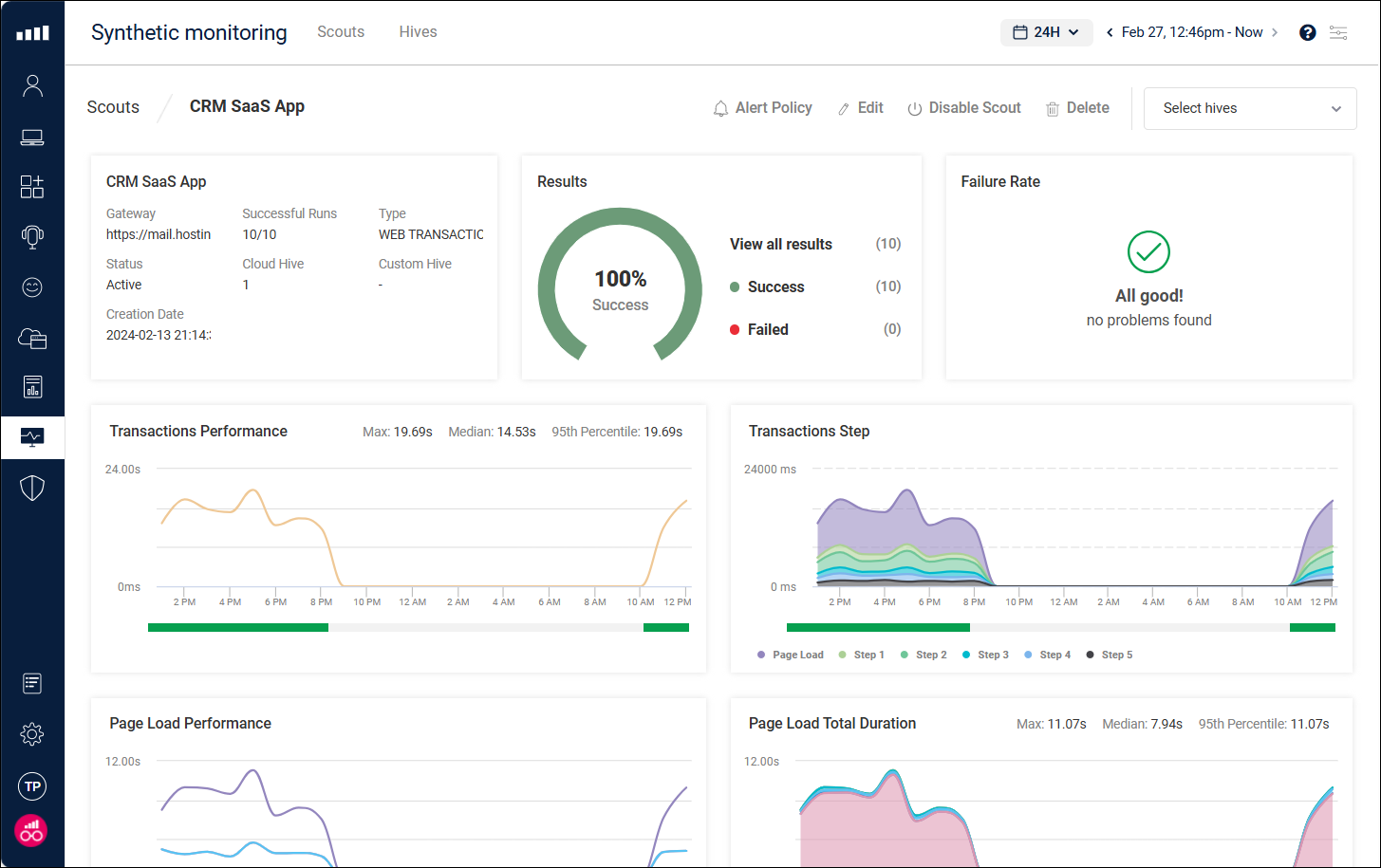This screenshot has width=1381, height=868.
Task: Go to previous time range arrow
Action: (1110, 32)
